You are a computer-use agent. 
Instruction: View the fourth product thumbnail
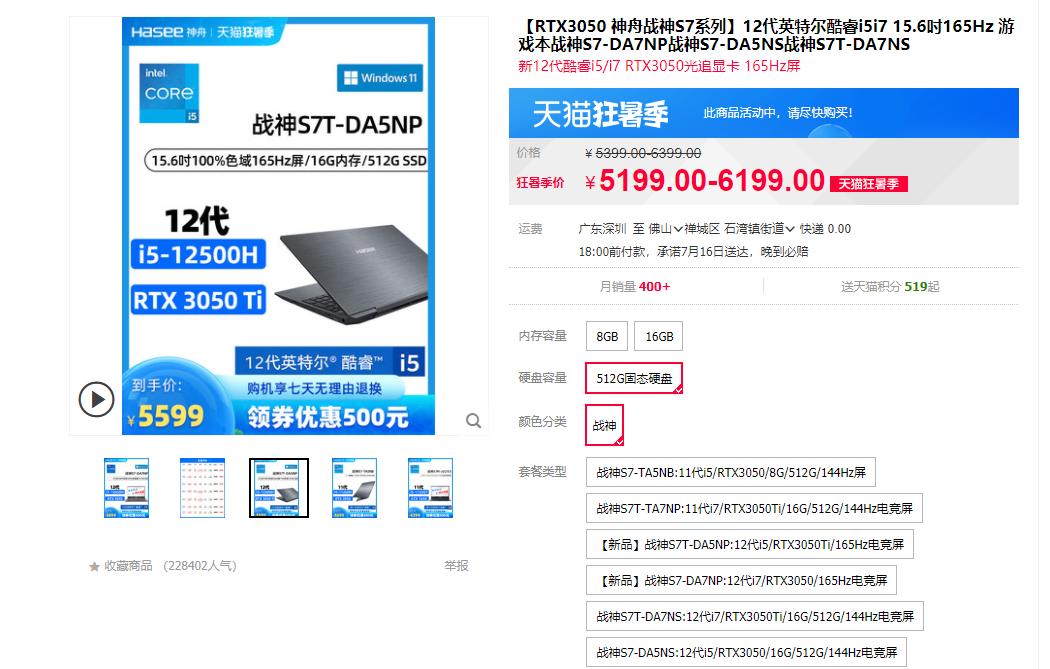tap(354, 488)
